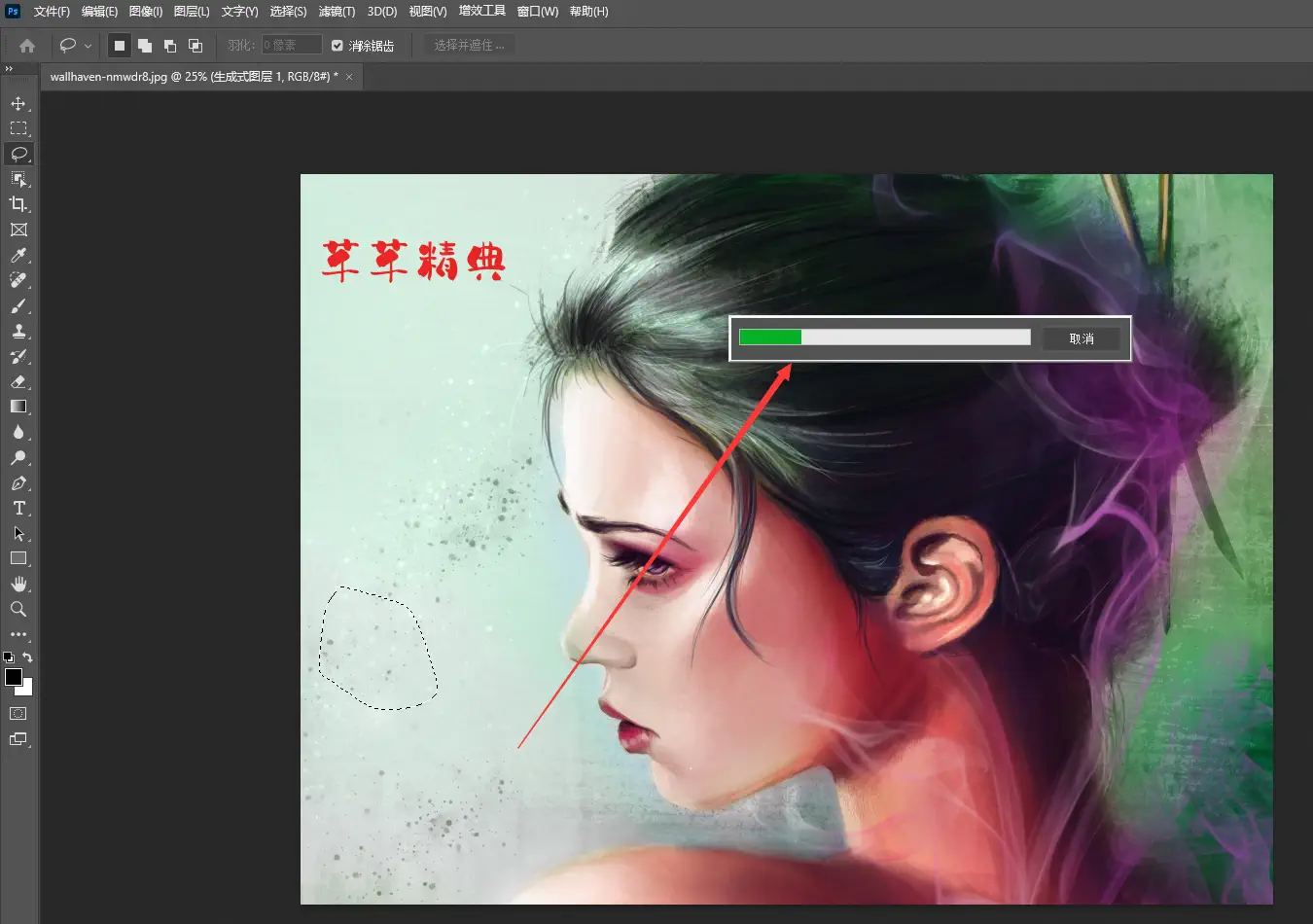Select the Horizontal Type tool
The image size is (1313, 924).
pyautogui.click(x=18, y=508)
